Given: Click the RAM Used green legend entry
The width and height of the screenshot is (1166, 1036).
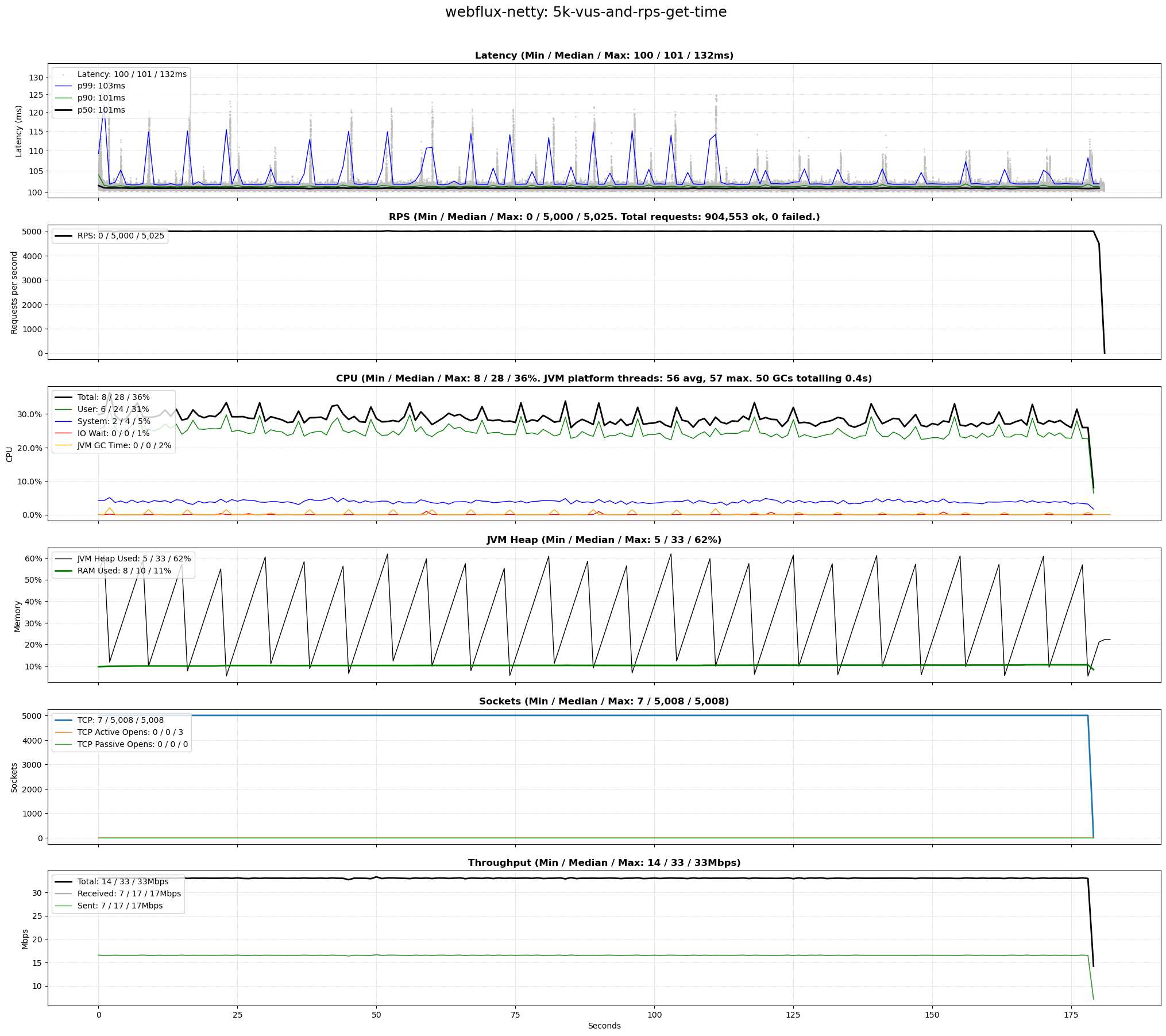Looking at the screenshot, I should point(124,571).
